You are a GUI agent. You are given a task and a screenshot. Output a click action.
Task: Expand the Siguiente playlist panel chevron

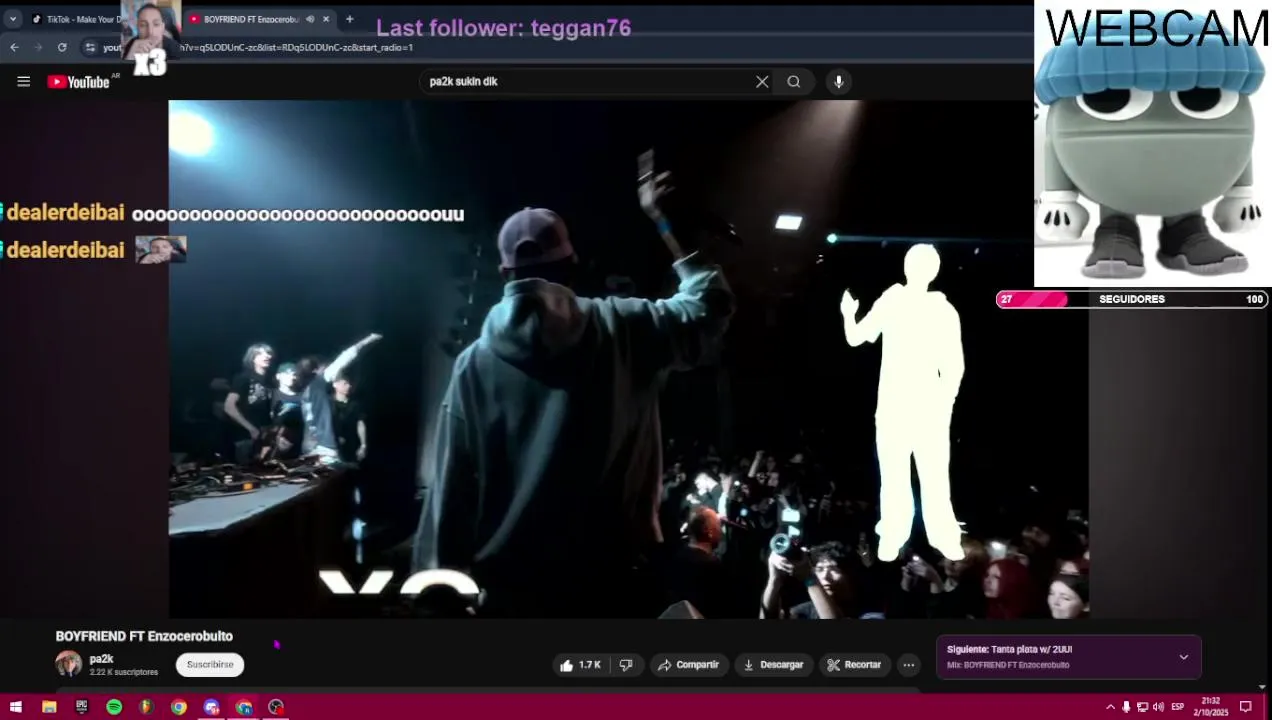(x=1183, y=657)
